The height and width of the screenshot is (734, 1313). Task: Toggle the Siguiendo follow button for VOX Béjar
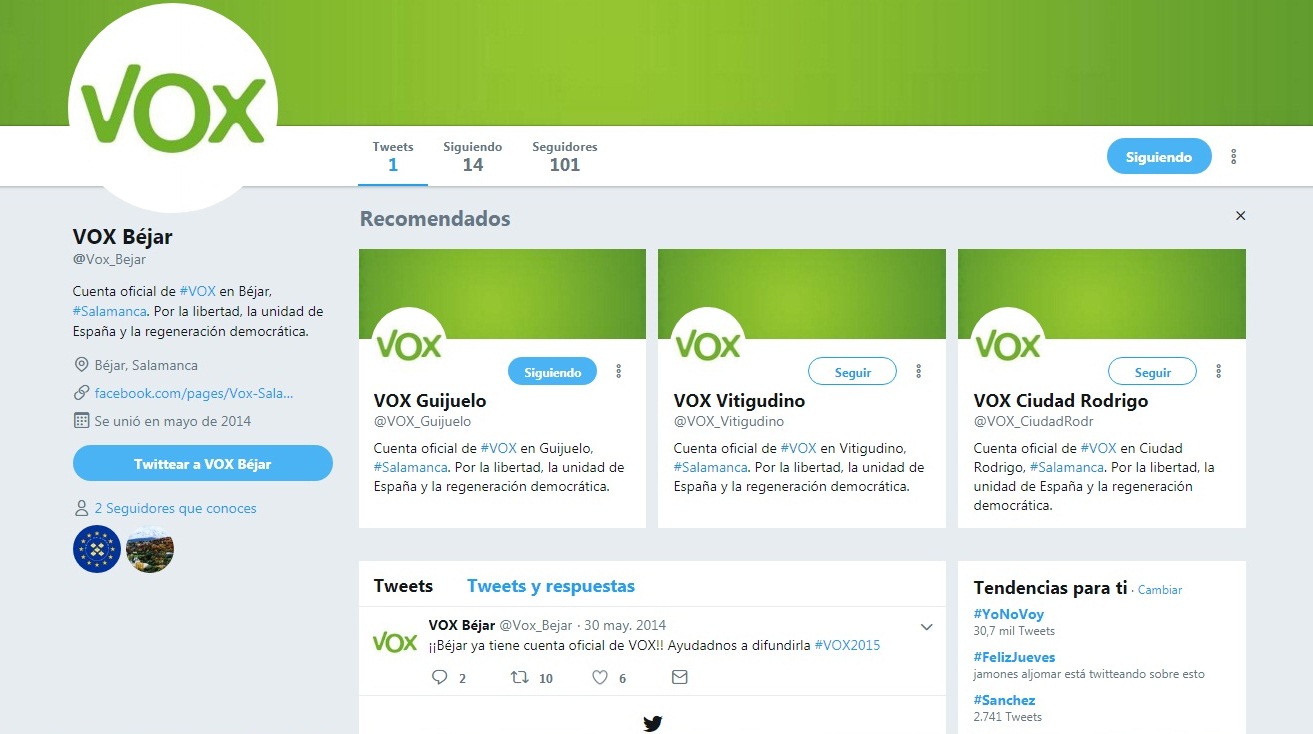[x=1159, y=157]
